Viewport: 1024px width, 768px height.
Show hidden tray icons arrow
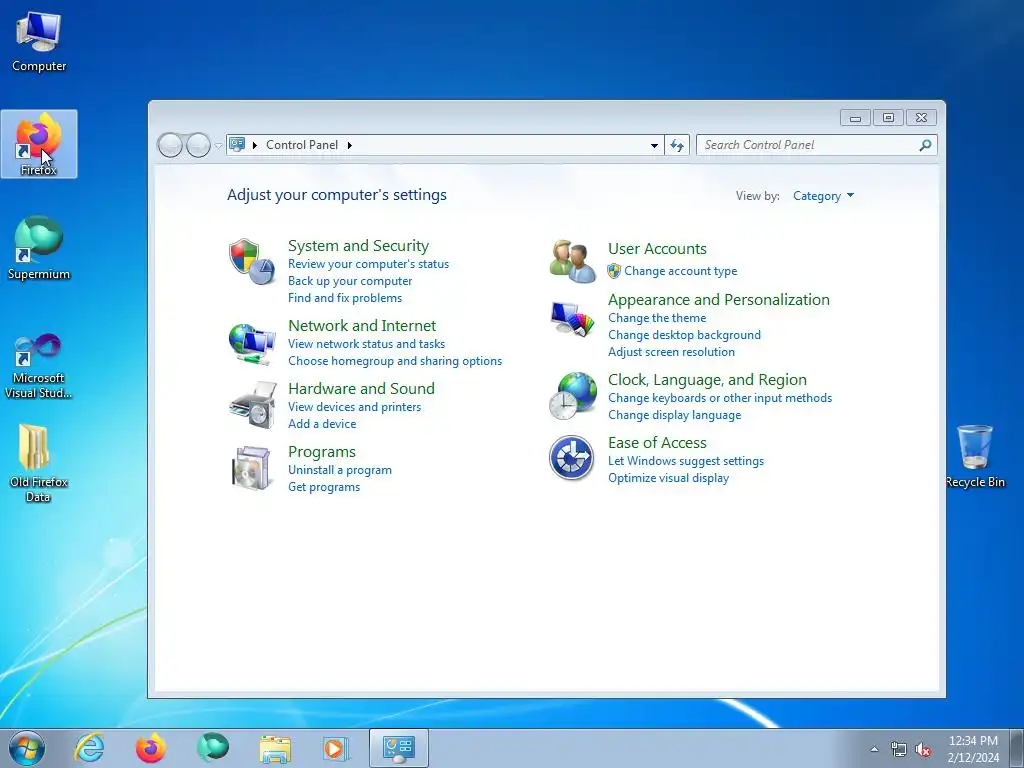(874, 749)
